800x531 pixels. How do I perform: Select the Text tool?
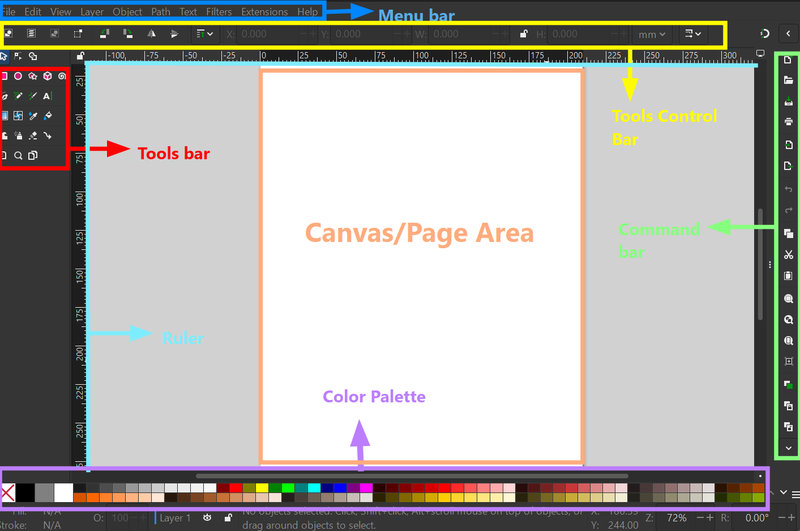pyautogui.click(x=47, y=96)
